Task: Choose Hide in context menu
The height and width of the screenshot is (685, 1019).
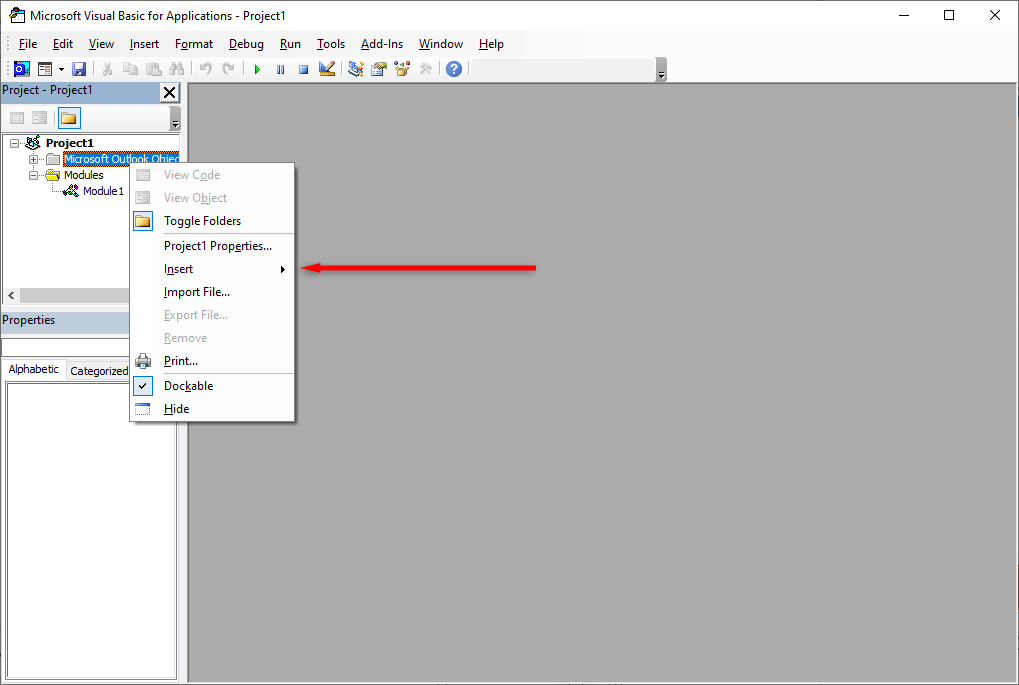Action: click(213, 409)
